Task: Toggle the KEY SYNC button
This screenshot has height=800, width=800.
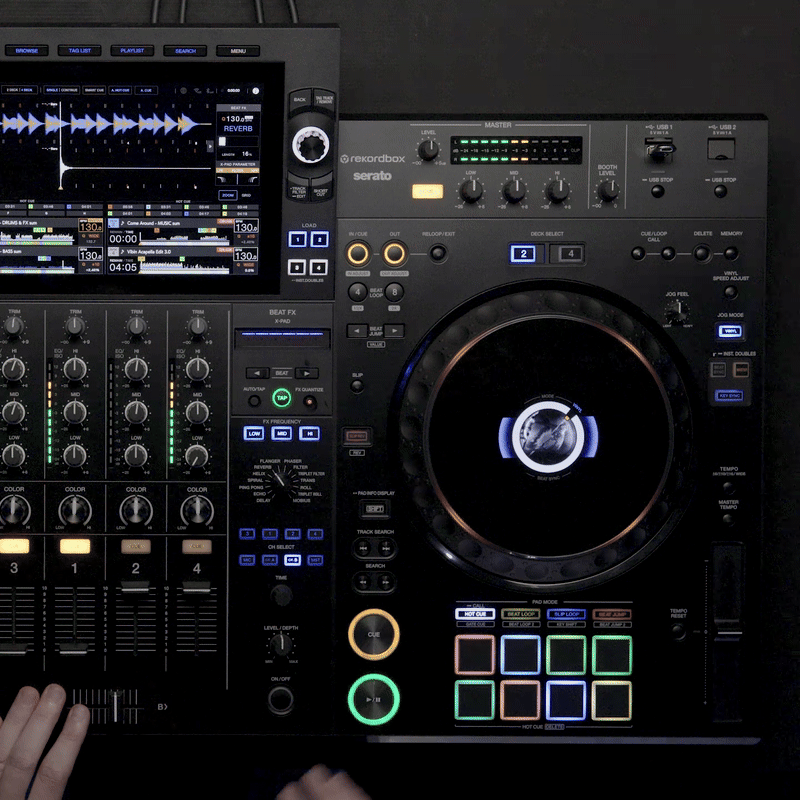Action: tap(729, 395)
